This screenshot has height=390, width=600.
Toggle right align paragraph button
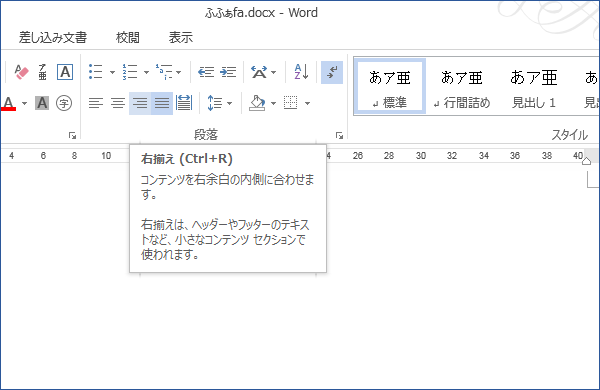pos(140,103)
